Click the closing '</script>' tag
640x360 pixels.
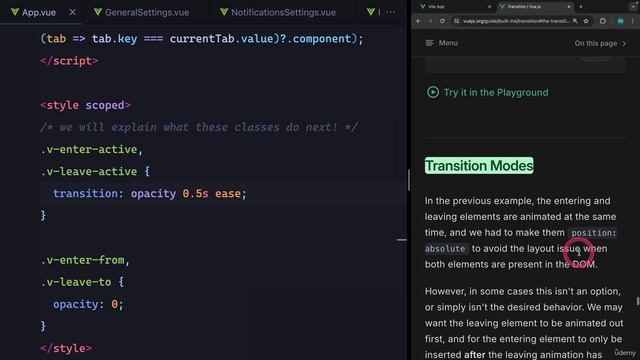coord(69,61)
